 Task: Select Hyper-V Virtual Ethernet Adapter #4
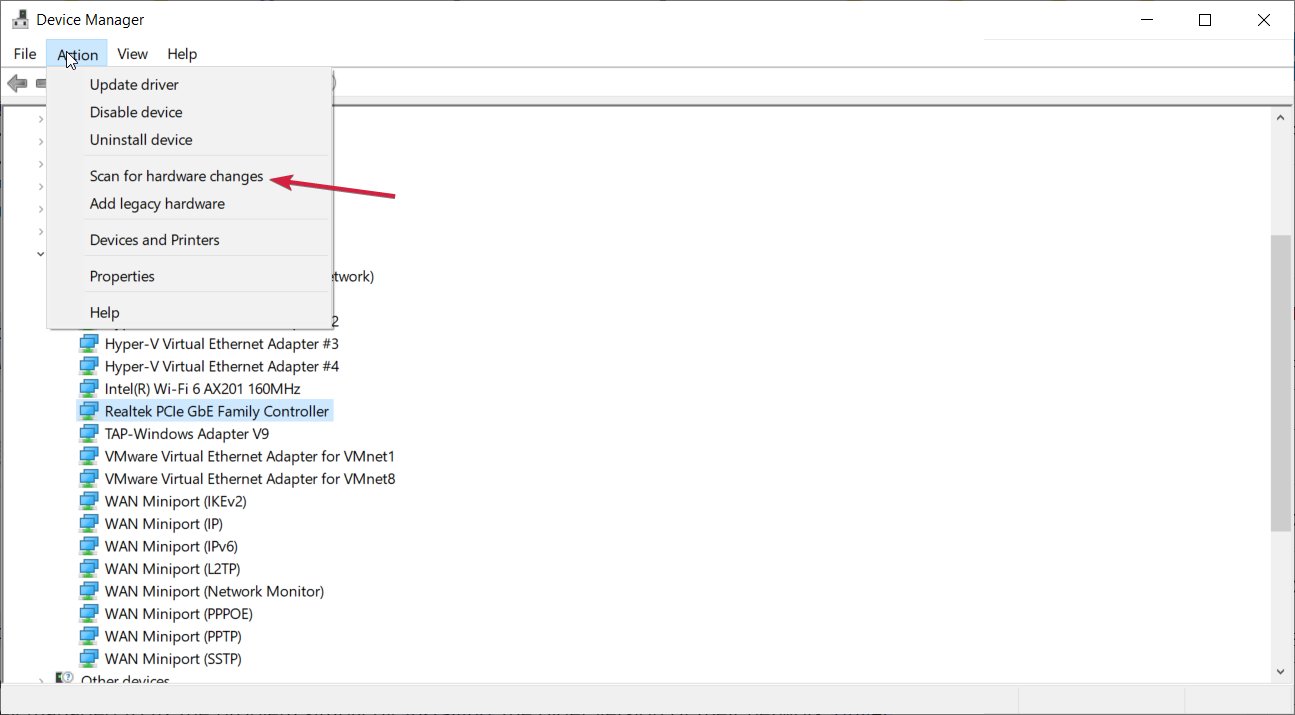tap(222, 366)
